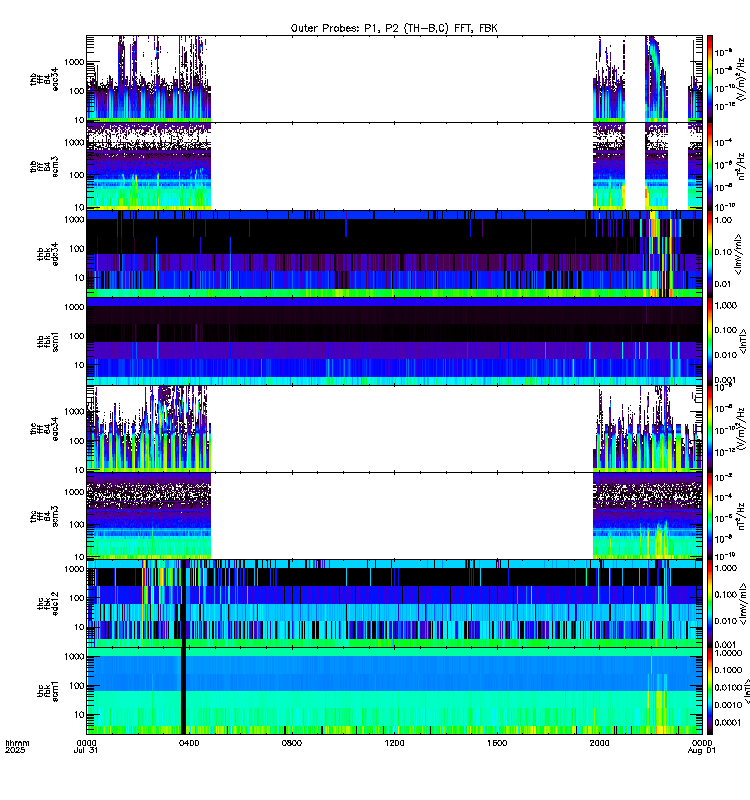Click the color bar of the thb fbk scm1 panel

pyautogui.click(x=710, y=341)
